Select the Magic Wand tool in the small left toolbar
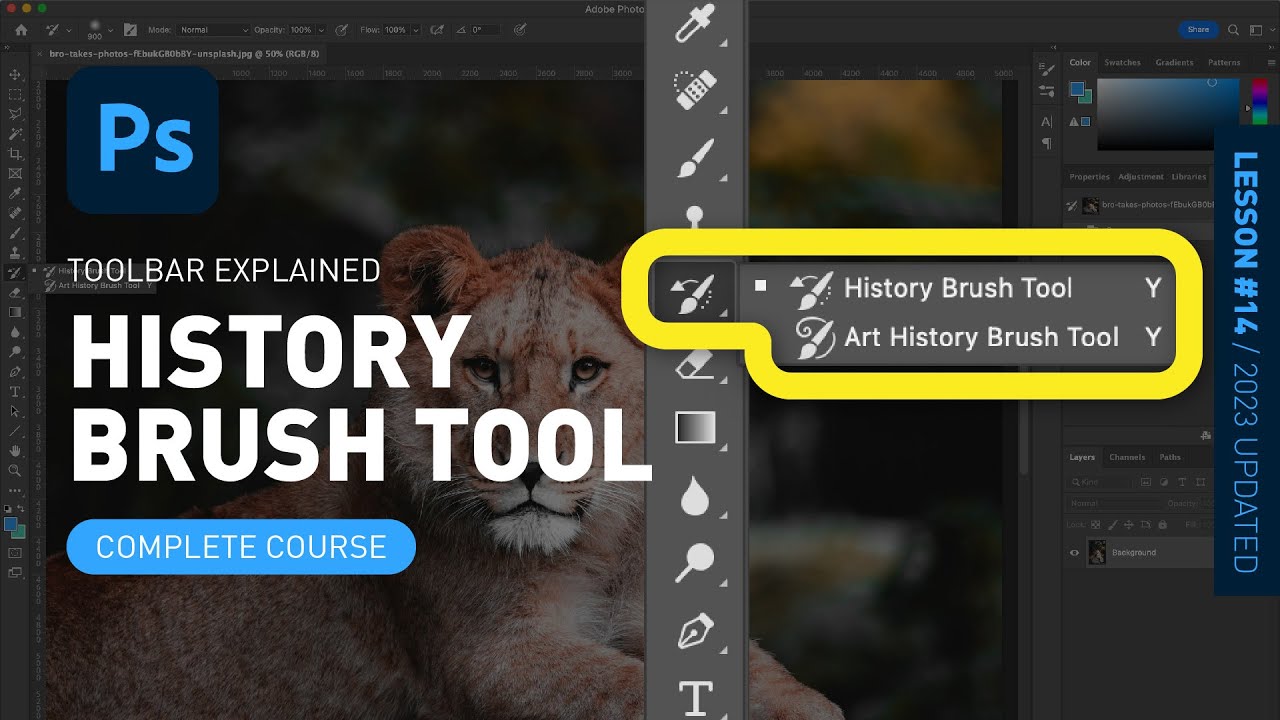 coord(15,133)
